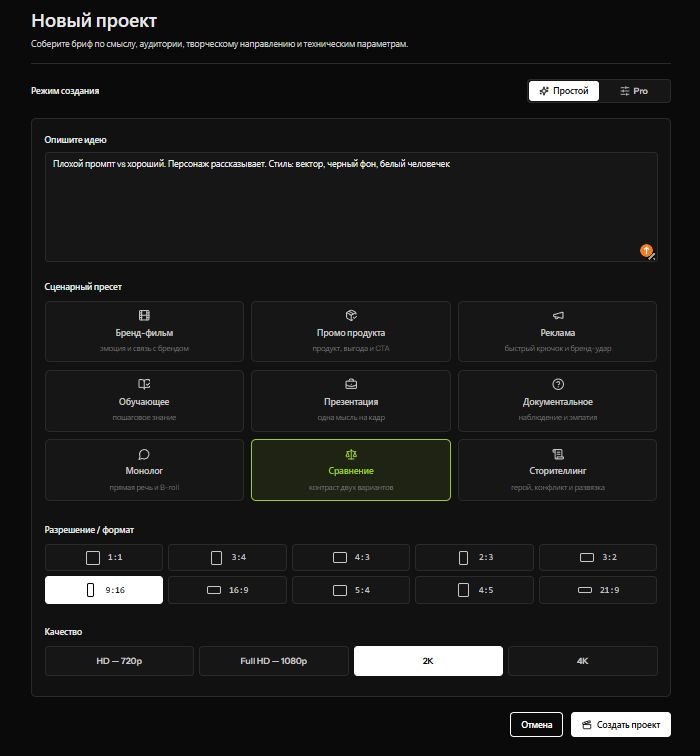Viewport: 700px width, 756px height.
Task: Select the Обучающее book icon
Action: coord(144,384)
